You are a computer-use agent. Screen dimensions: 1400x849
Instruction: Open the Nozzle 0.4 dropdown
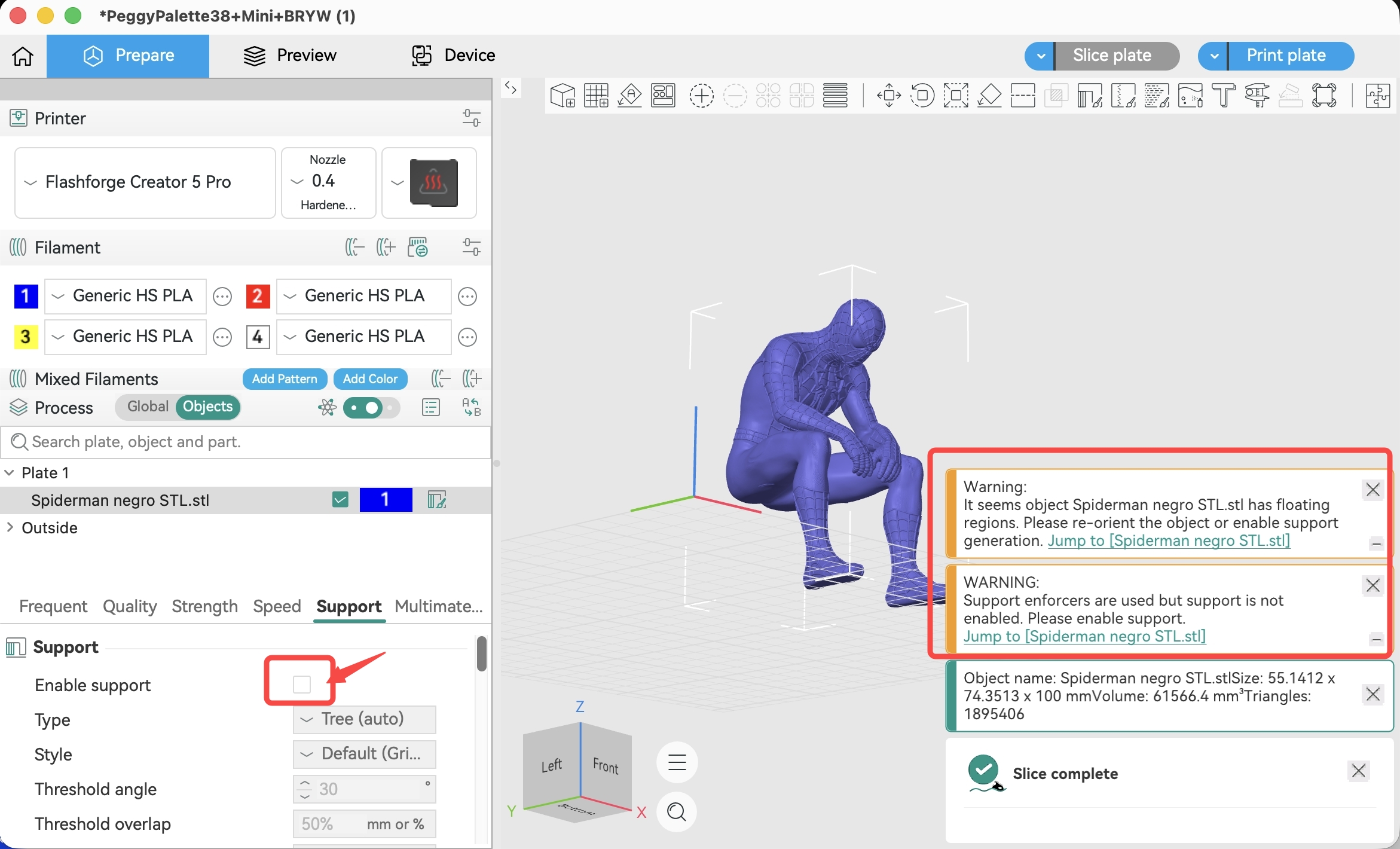tap(328, 182)
